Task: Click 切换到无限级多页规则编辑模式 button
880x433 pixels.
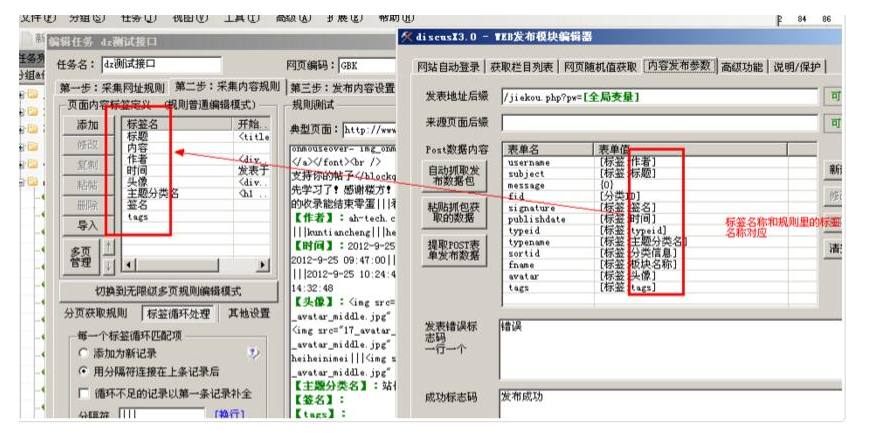Action: click(x=165, y=290)
